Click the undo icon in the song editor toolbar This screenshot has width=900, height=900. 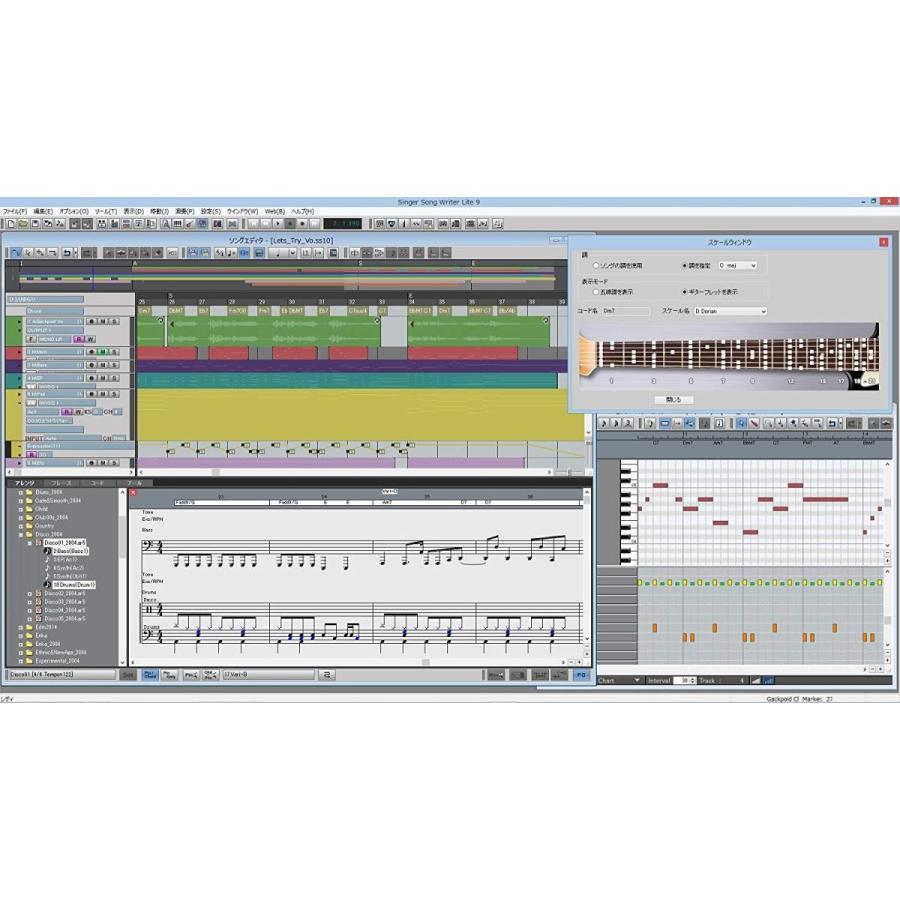(x=68, y=251)
